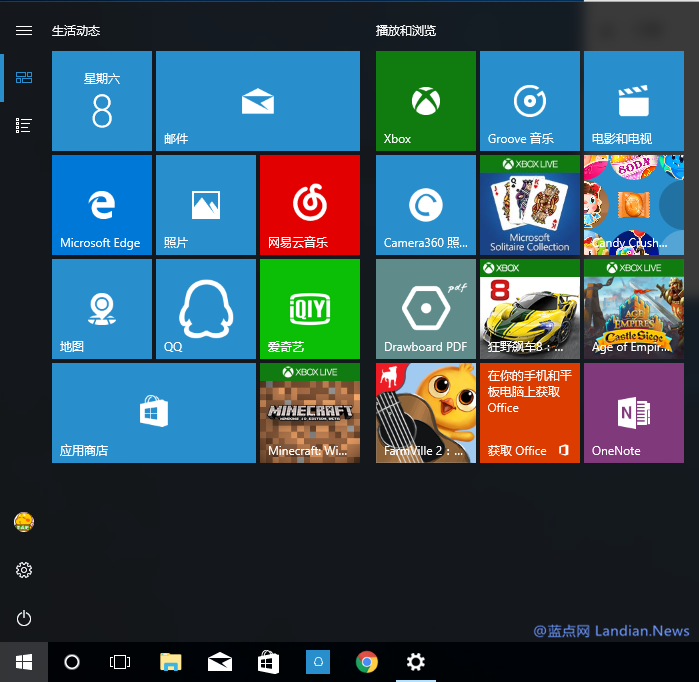Open the hamburger menu at top left

tap(24, 30)
